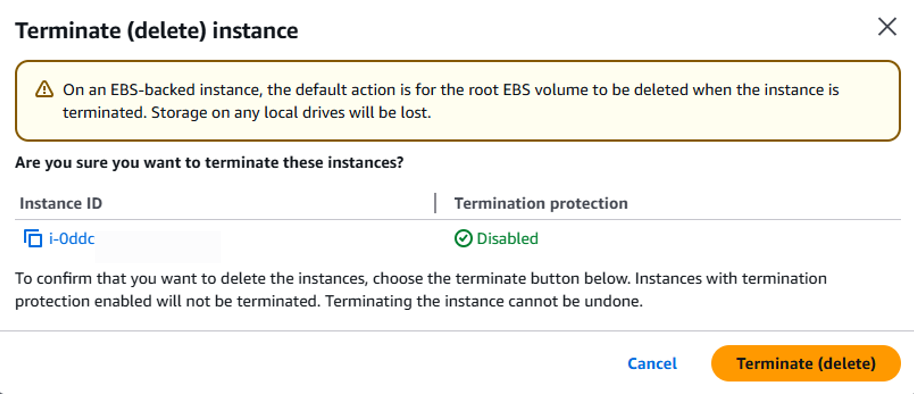Image resolution: width=914 pixels, height=398 pixels.
Task: Click the 'cannot be undone' sentence
Action: 500,303
